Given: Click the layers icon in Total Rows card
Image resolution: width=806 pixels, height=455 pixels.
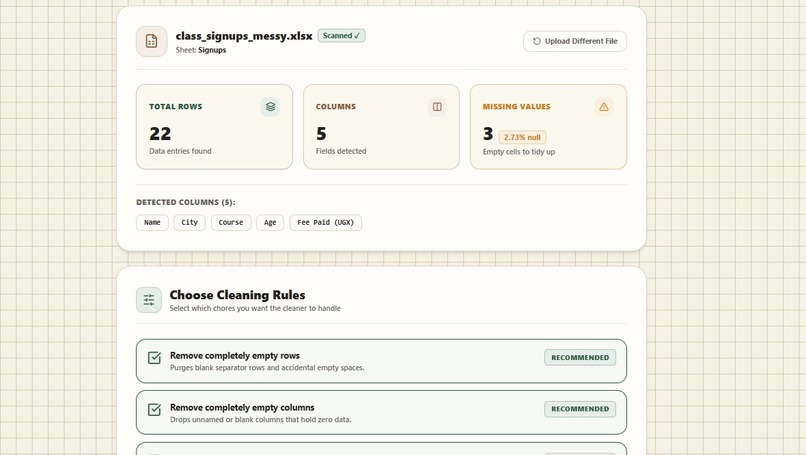Looking at the screenshot, I should click(x=270, y=107).
